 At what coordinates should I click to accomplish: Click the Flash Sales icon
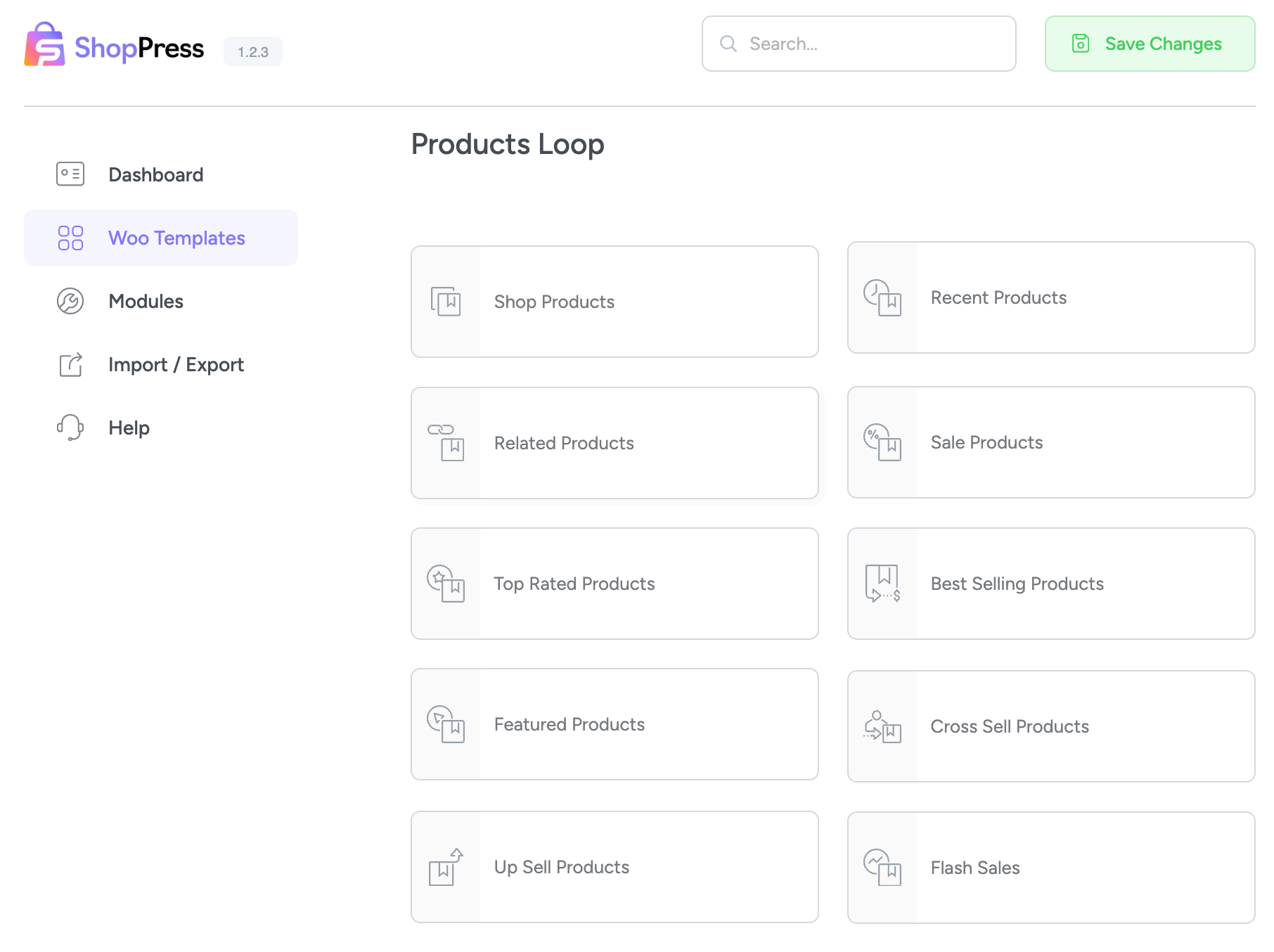pyautogui.click(x=882, y=868)
